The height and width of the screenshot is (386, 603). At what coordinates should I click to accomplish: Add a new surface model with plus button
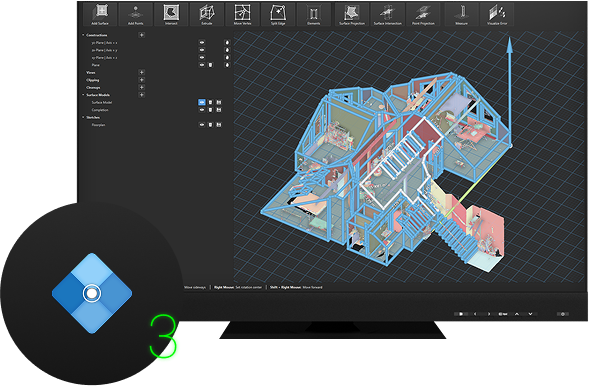click(x=142, y=95)
